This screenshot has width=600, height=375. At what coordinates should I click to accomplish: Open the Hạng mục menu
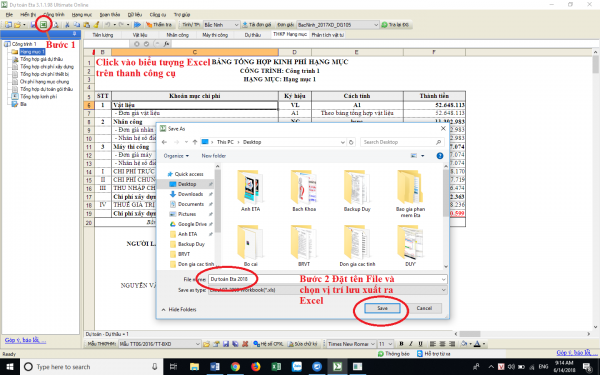82,15
